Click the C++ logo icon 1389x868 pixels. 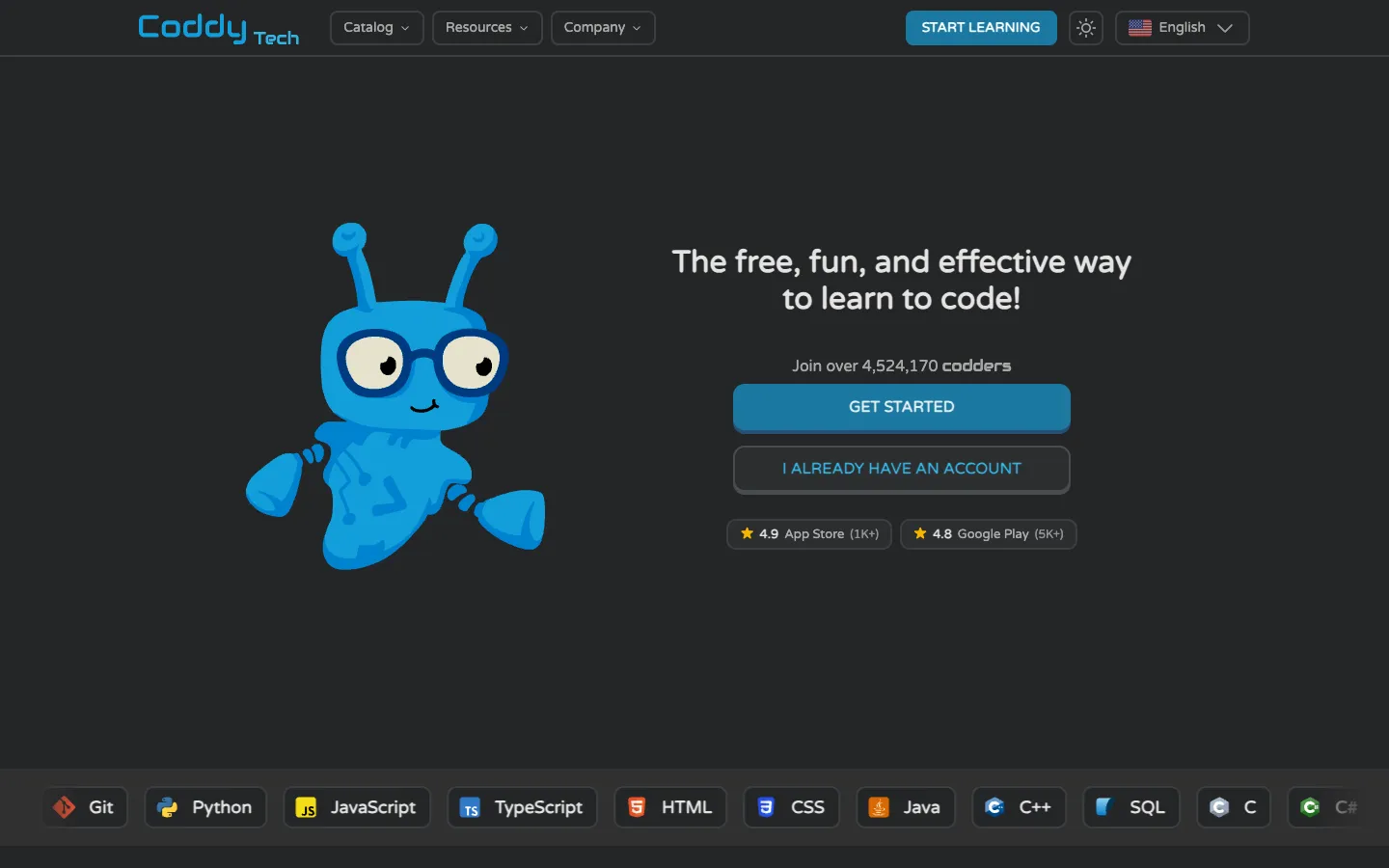pyautogui.click(x=994, y=807)
